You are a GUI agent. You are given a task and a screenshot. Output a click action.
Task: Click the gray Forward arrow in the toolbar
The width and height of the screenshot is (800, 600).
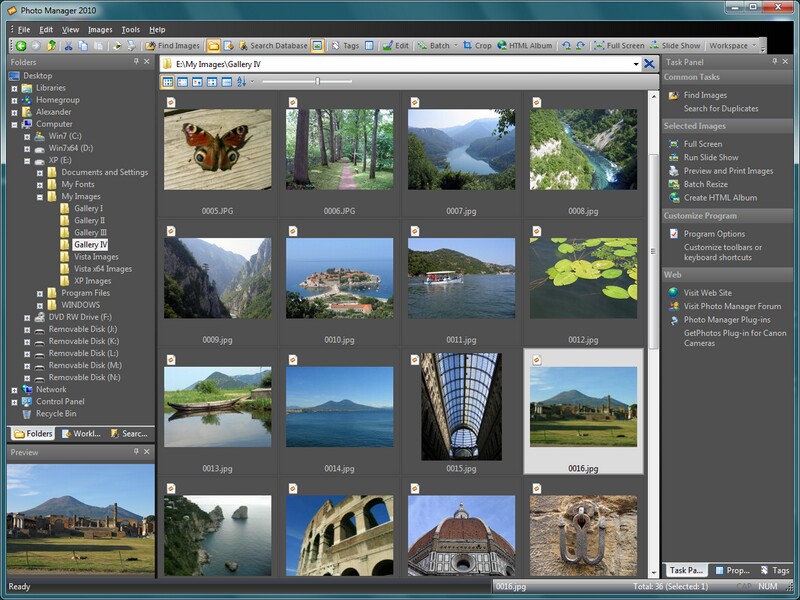35,45
